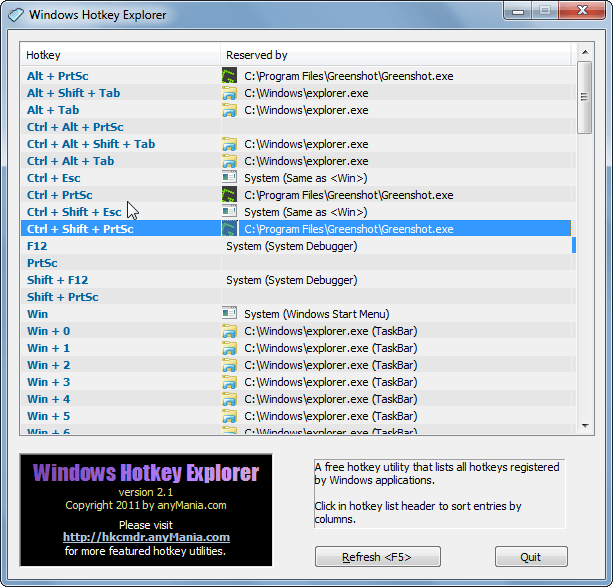Select the Win + 0 hotkey
613x587 pixels.
tap(48, 331)
